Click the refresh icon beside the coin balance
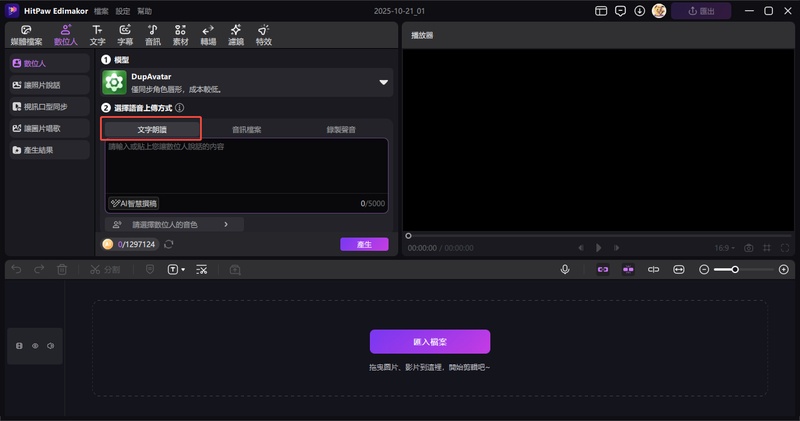800x421 pixels. click(x=169, y=244)
